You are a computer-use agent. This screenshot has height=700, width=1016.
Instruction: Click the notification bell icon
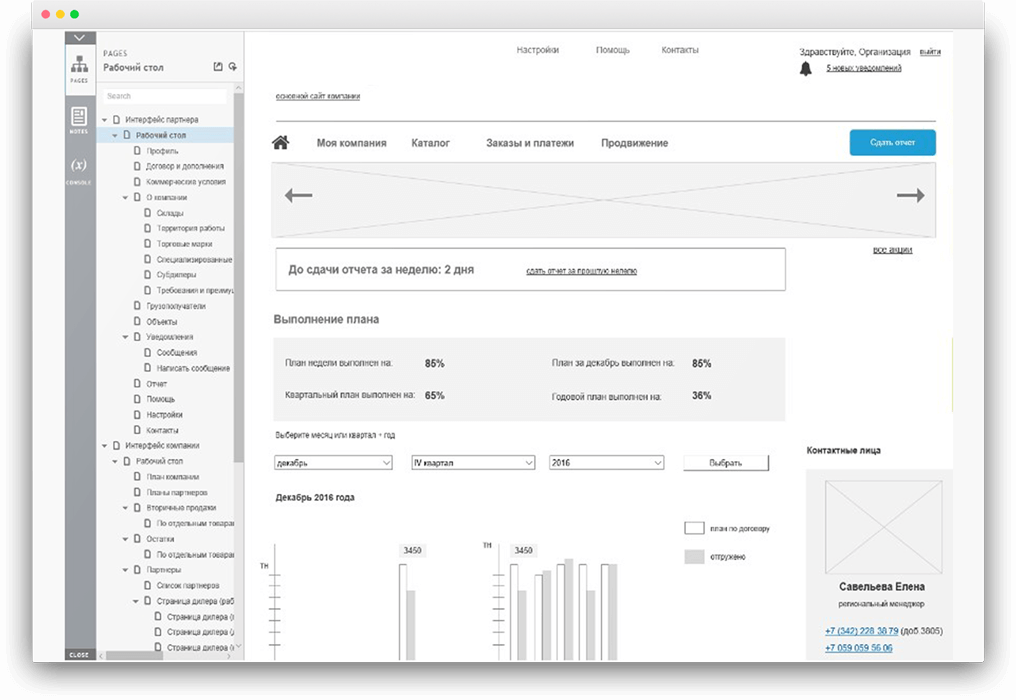[x=805, y=69]
